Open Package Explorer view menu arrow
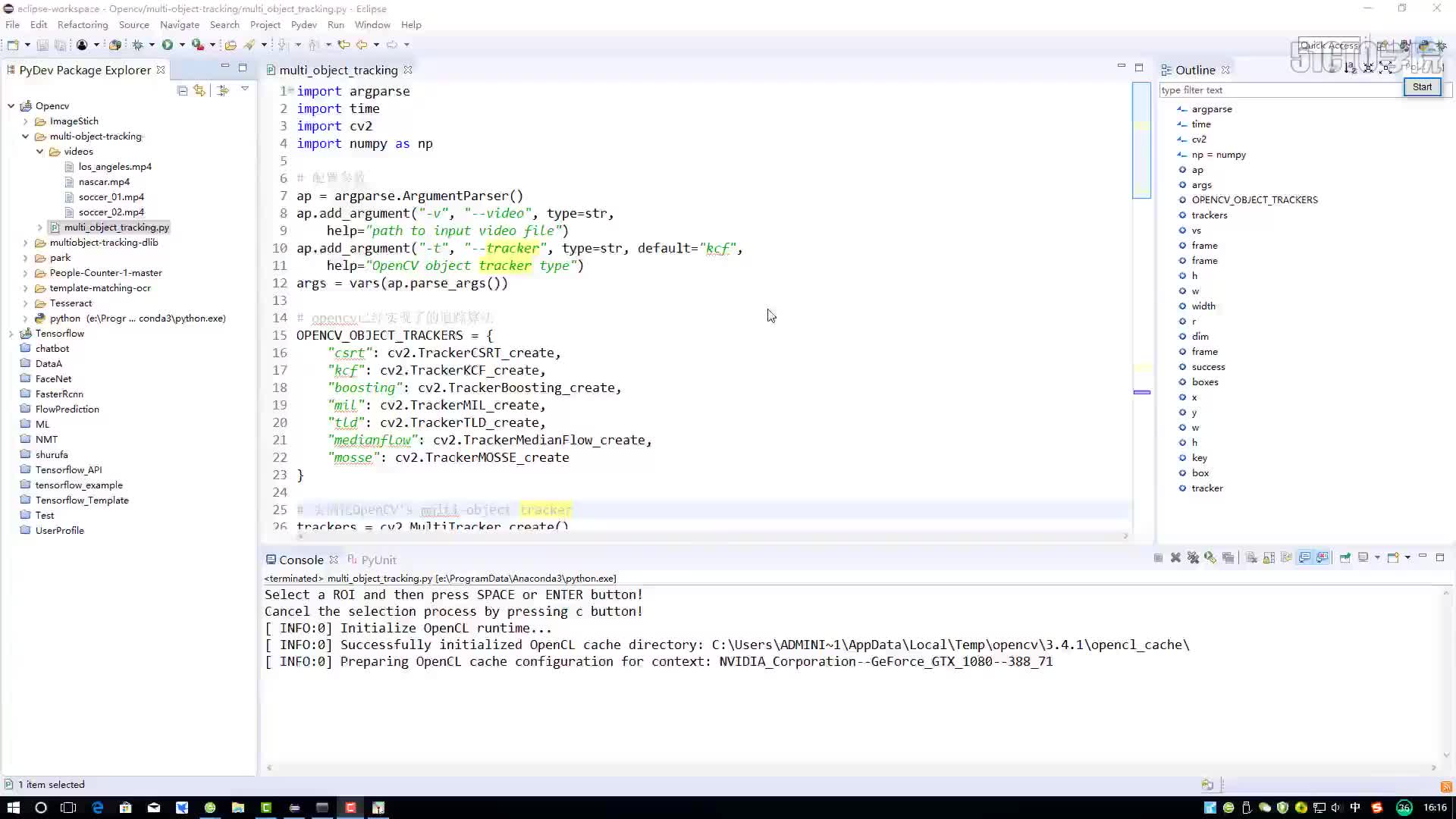 point(245,89)
